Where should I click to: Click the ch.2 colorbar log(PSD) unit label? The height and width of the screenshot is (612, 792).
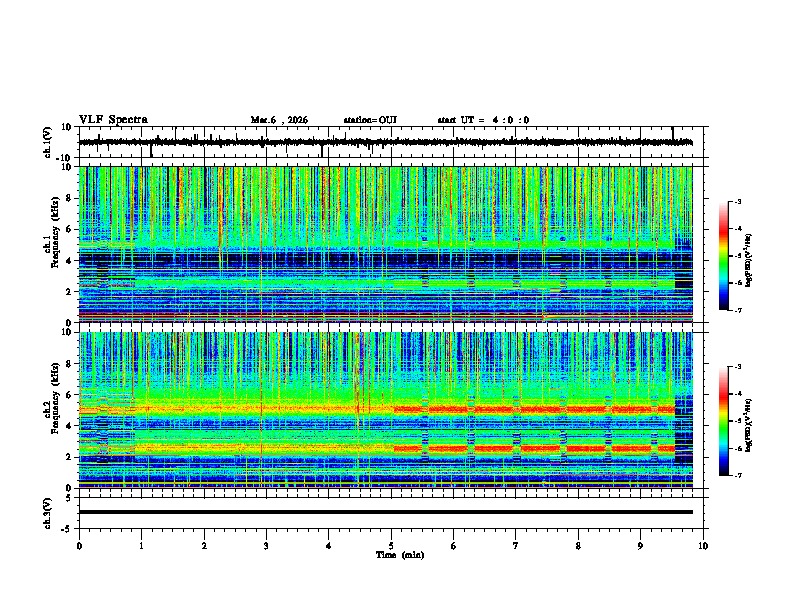point(749,425)
